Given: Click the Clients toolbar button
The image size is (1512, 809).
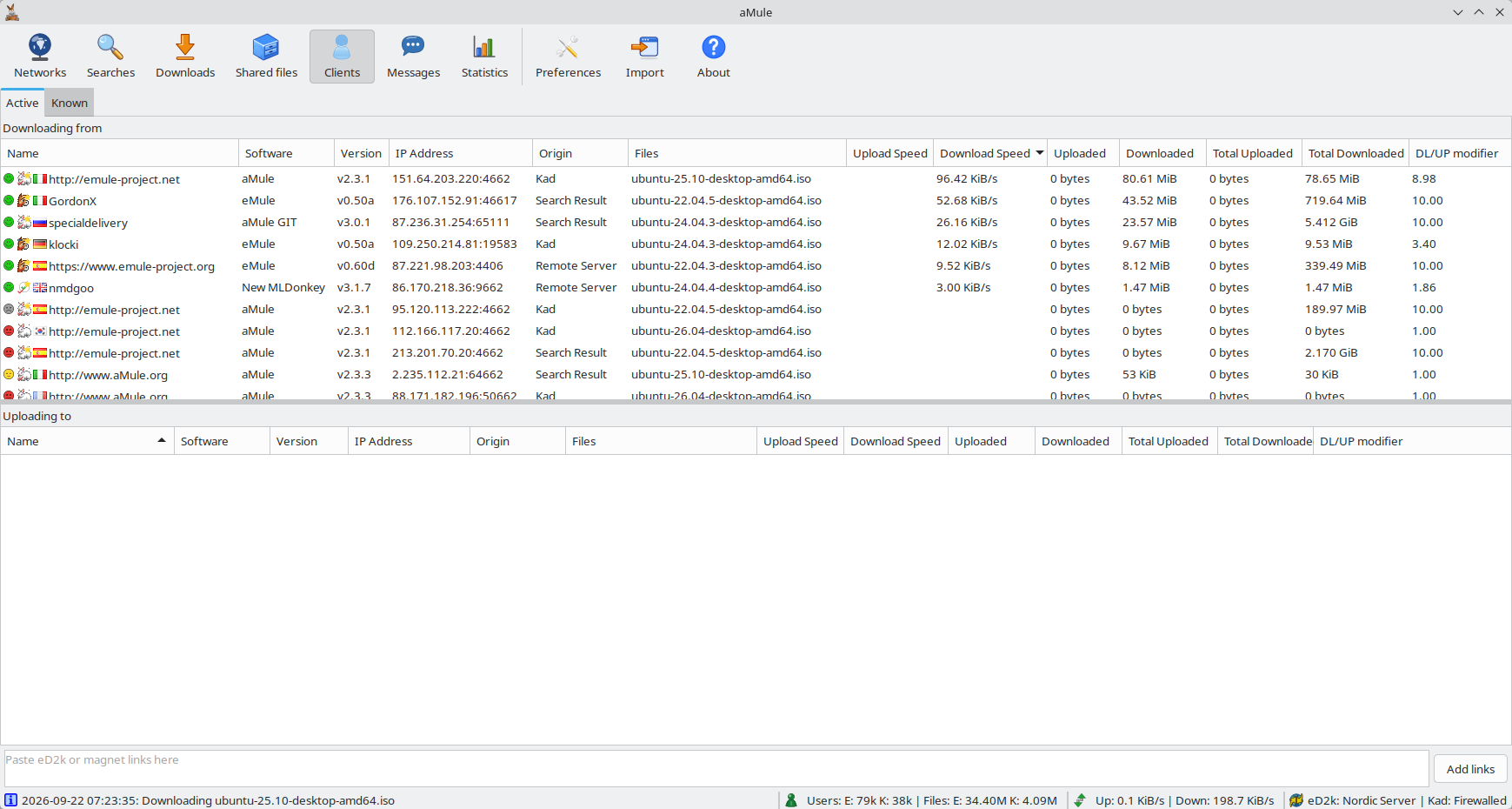Looking at the screenshot, I should tap(342, 57).
